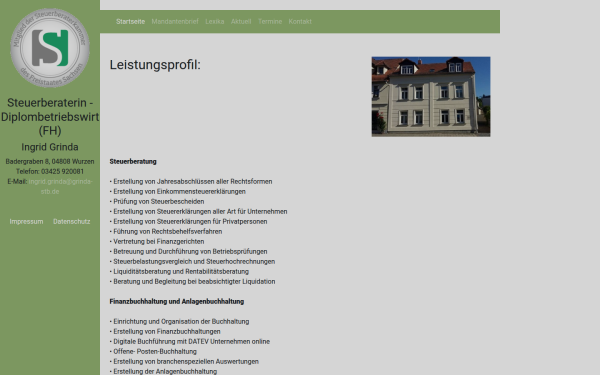This screenshot has height=375, width=600.
Task: Click 'Digitale Buchführung mit DATEV Unternehmen online'
Action: coord(190,341)
